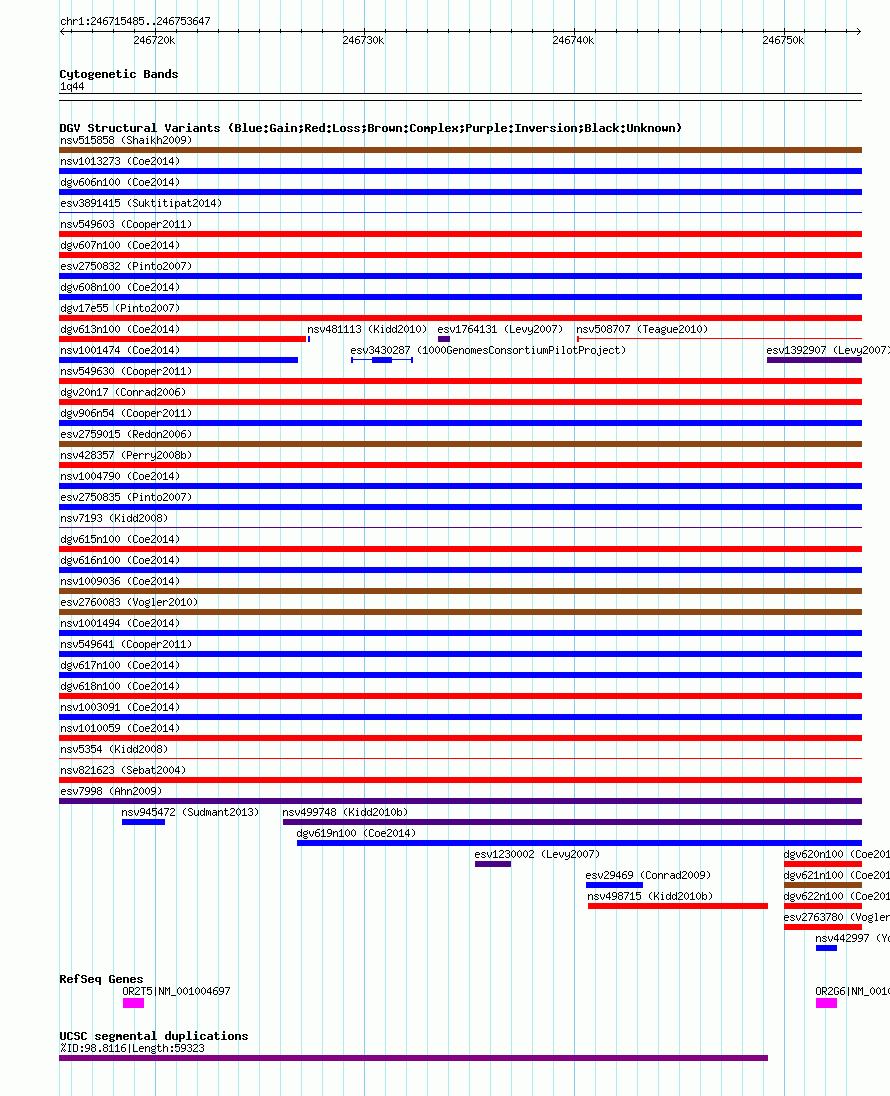The height and width of the screenshot is (1096, 890).
Task: Click the esv1392907 (Levy2007) purple bar
Action: [814, 360]
